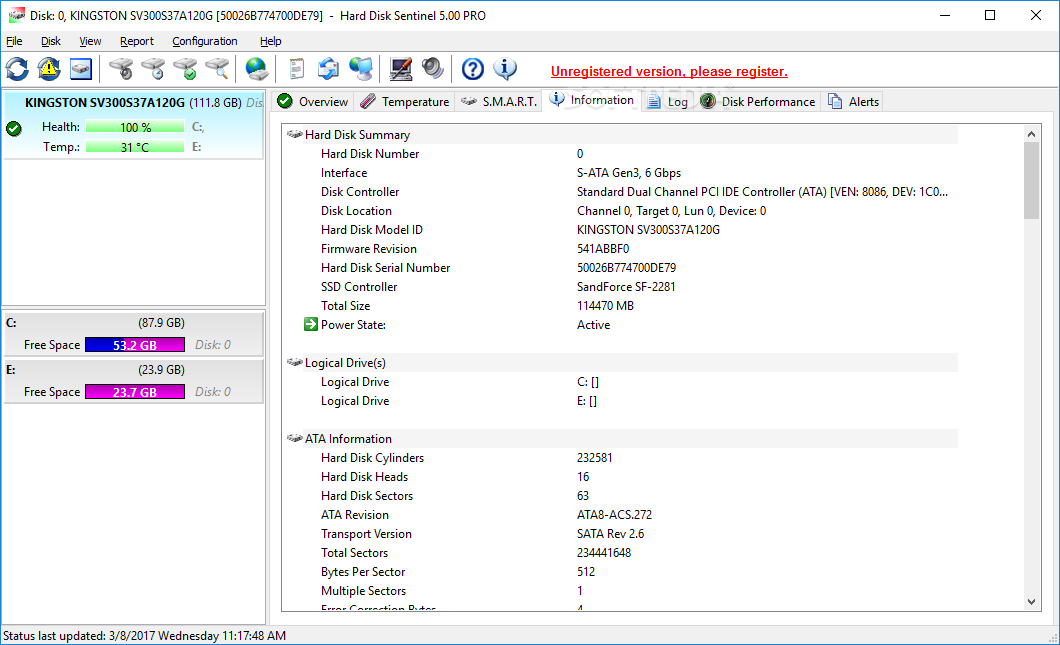
Task: Click the refresh icon with yellow warning sign
Action: pyautogui.click(x=49, y=69)
